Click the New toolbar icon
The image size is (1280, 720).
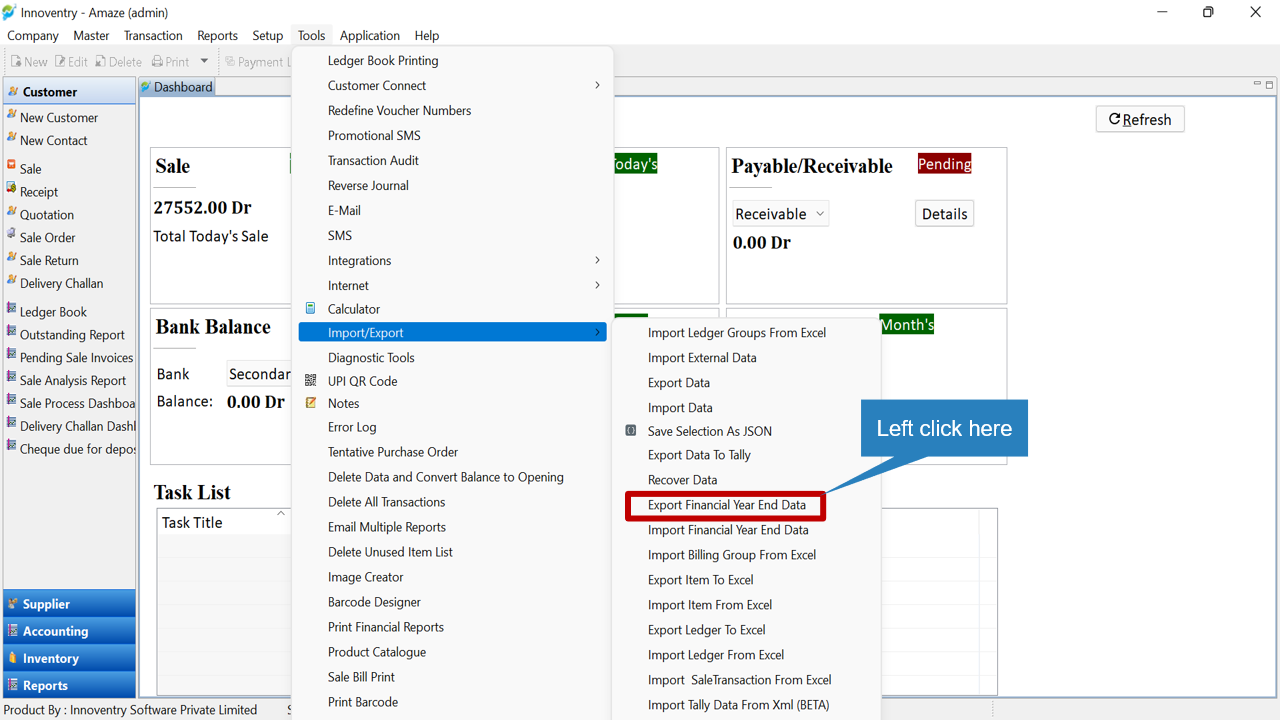16,61
